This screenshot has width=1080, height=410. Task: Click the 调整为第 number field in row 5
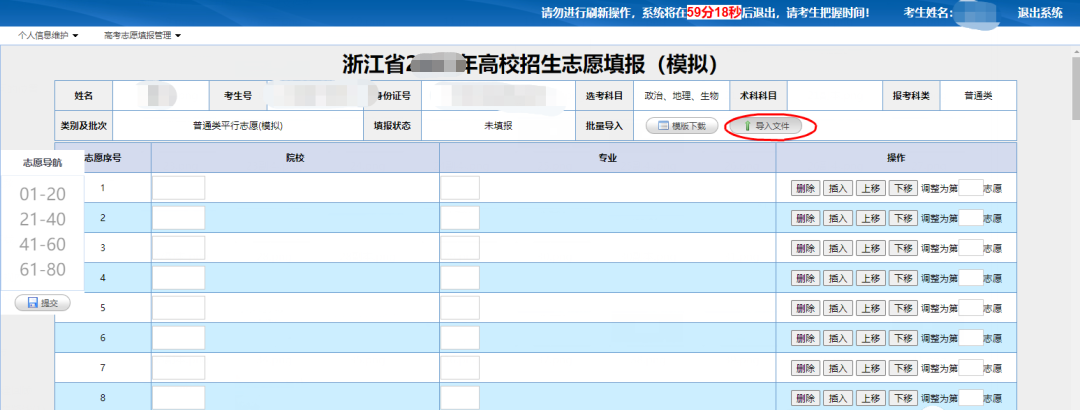coord(970,308)
